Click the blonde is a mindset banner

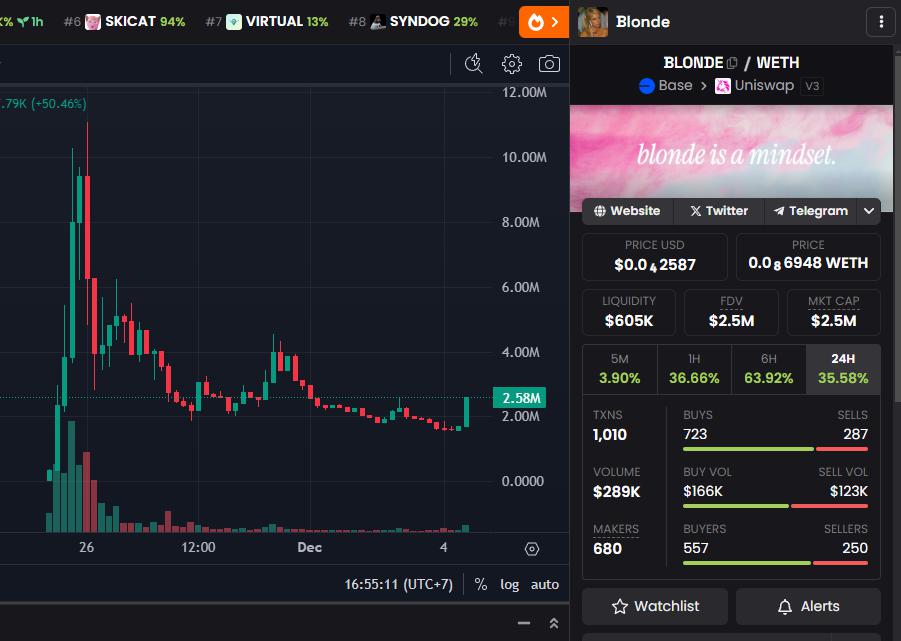coord(731,155)
